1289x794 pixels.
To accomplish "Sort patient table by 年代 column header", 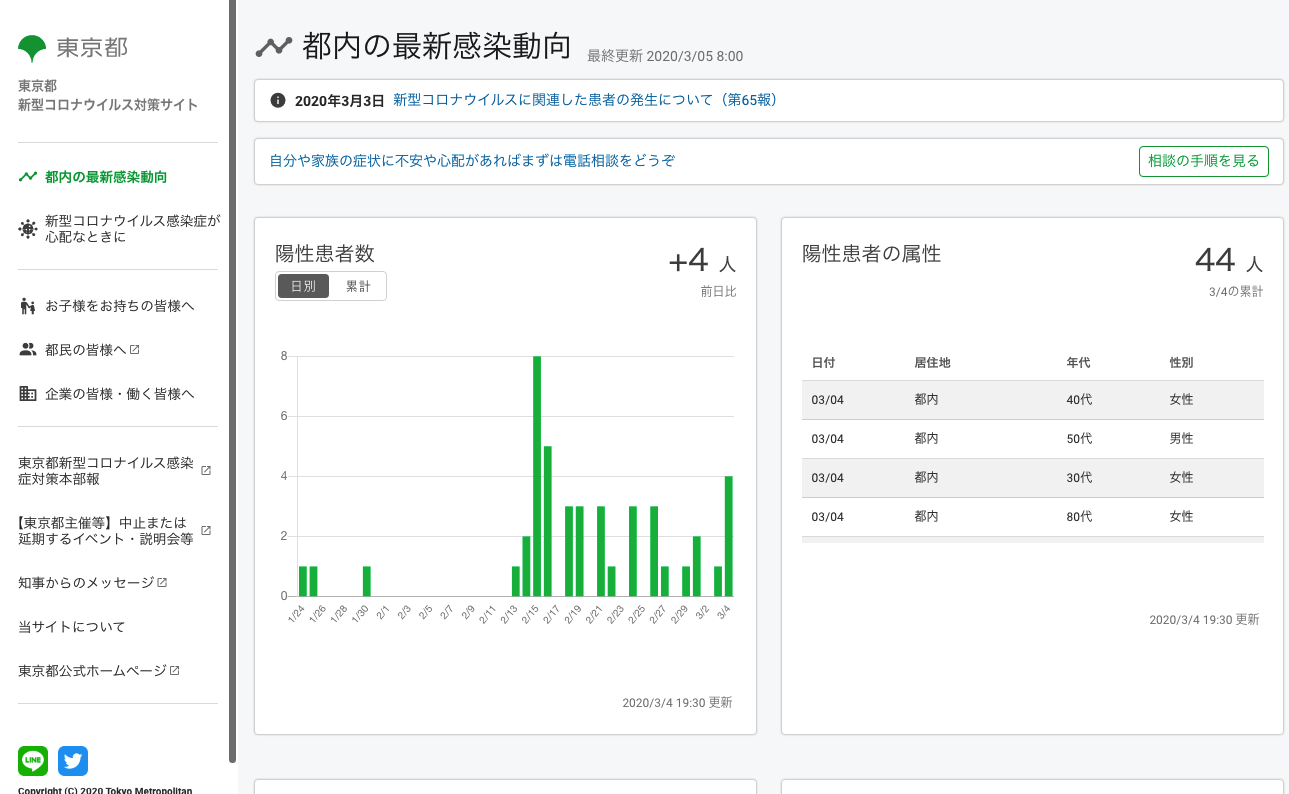I will [1078, 362].
